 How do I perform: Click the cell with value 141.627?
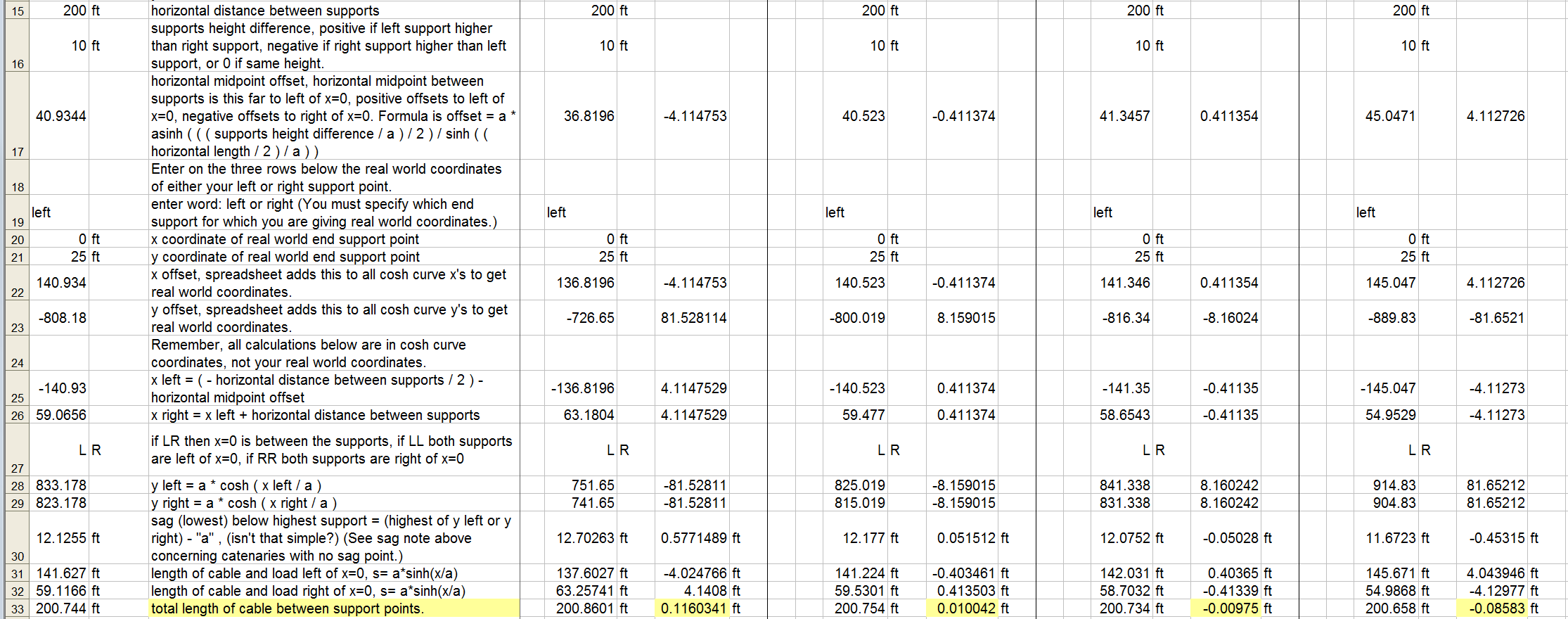pos(60,573)
